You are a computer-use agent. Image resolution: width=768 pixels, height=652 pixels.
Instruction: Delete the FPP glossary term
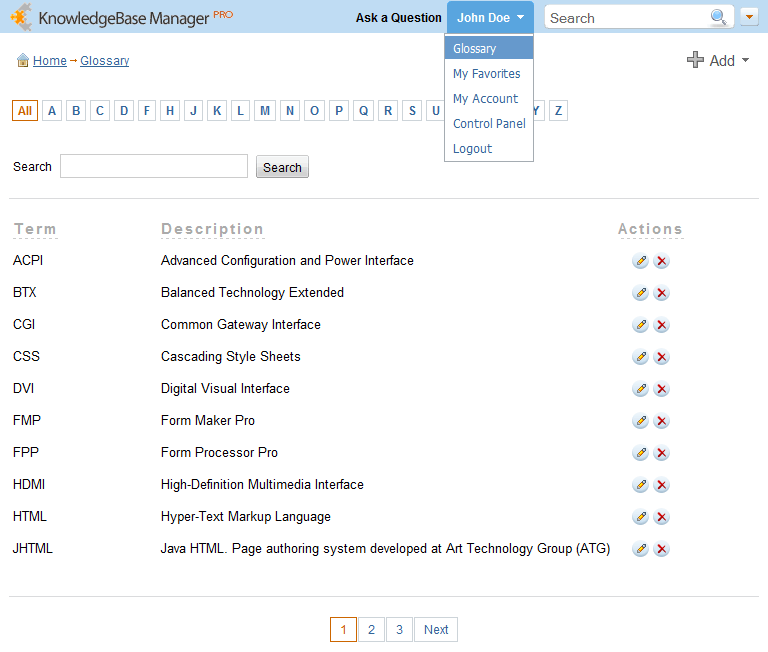pyautogui.click(x=661, y=453)
